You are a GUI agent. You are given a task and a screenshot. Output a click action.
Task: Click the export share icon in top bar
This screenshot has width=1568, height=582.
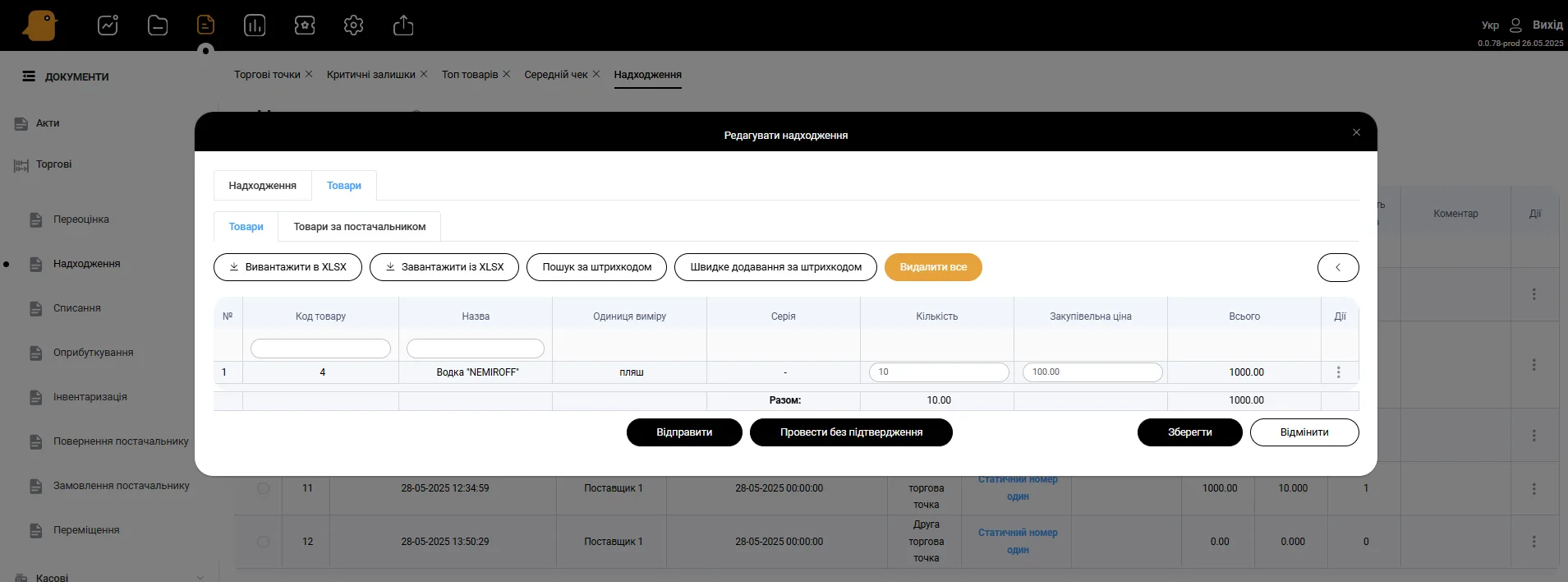tap(403, 25)
